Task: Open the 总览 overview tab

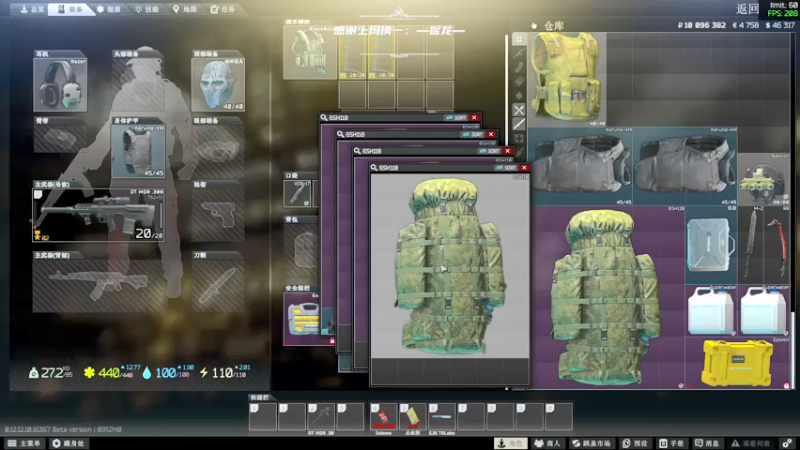Action: pyautogui.click(x=32, y=9)
